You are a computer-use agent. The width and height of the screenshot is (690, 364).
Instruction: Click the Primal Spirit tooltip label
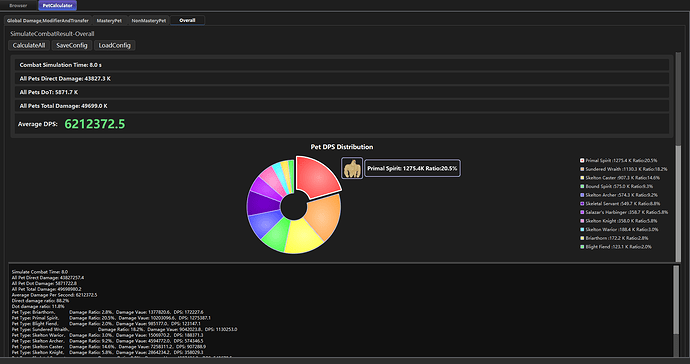(x=412, y=168)
